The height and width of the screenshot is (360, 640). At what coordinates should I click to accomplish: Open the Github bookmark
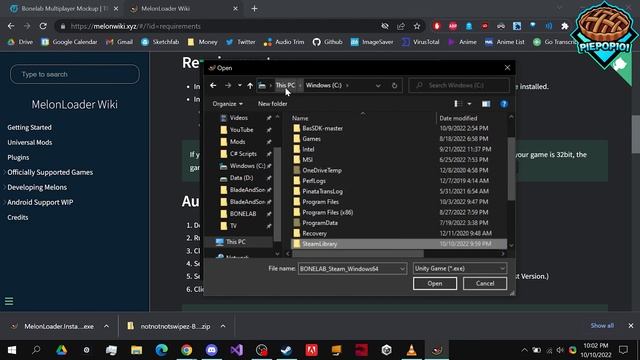click(x=328, y=42)
